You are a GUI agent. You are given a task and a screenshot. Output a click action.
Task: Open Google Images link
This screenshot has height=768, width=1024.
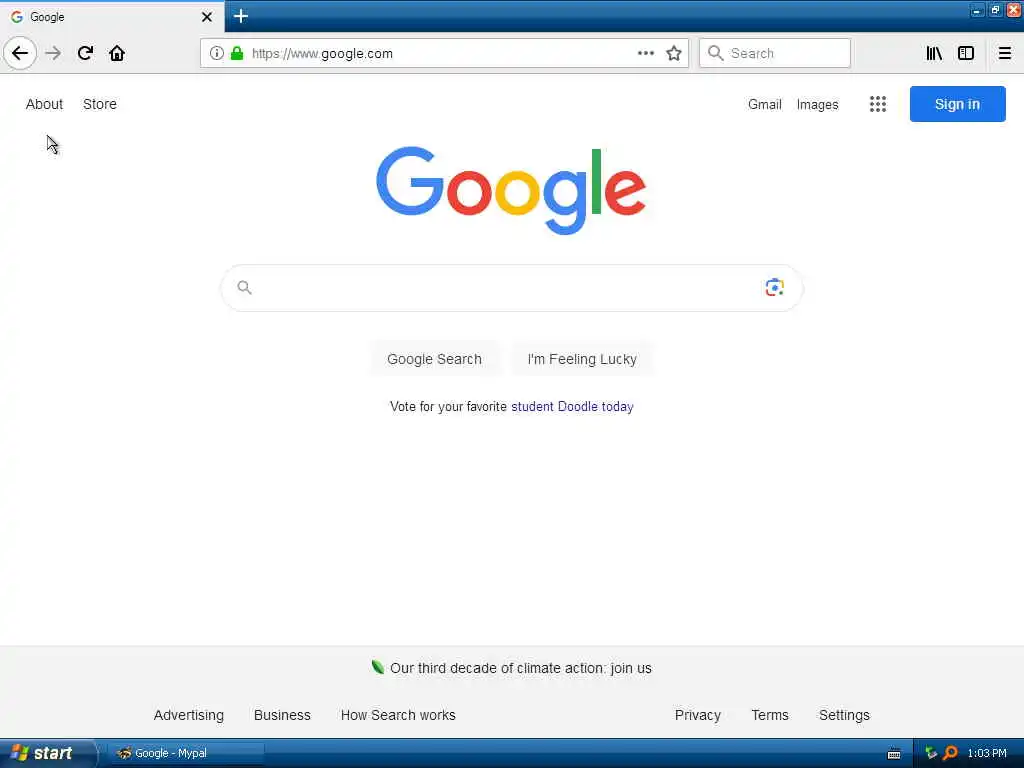[x=817, y=104]
